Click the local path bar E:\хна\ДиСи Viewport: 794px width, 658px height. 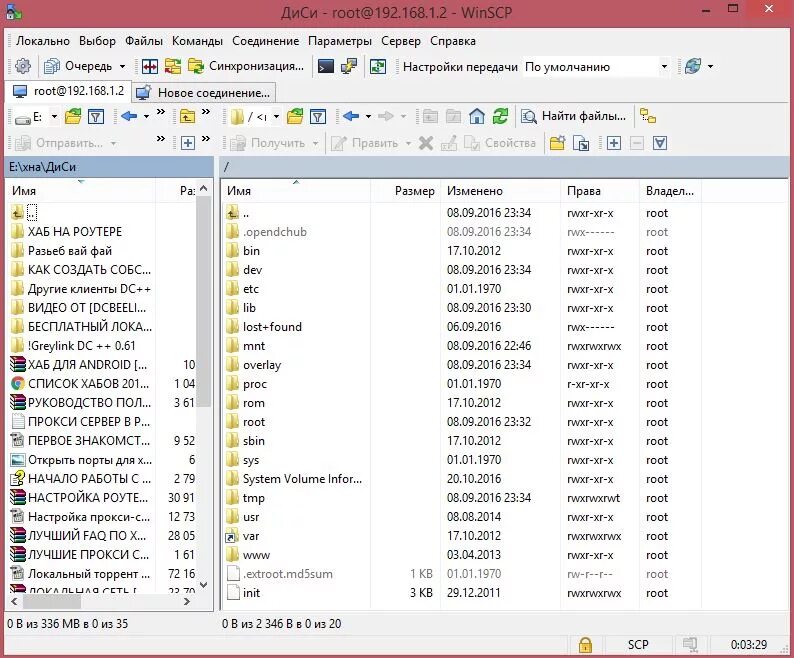pyautogui.click(x=109, y=167)
